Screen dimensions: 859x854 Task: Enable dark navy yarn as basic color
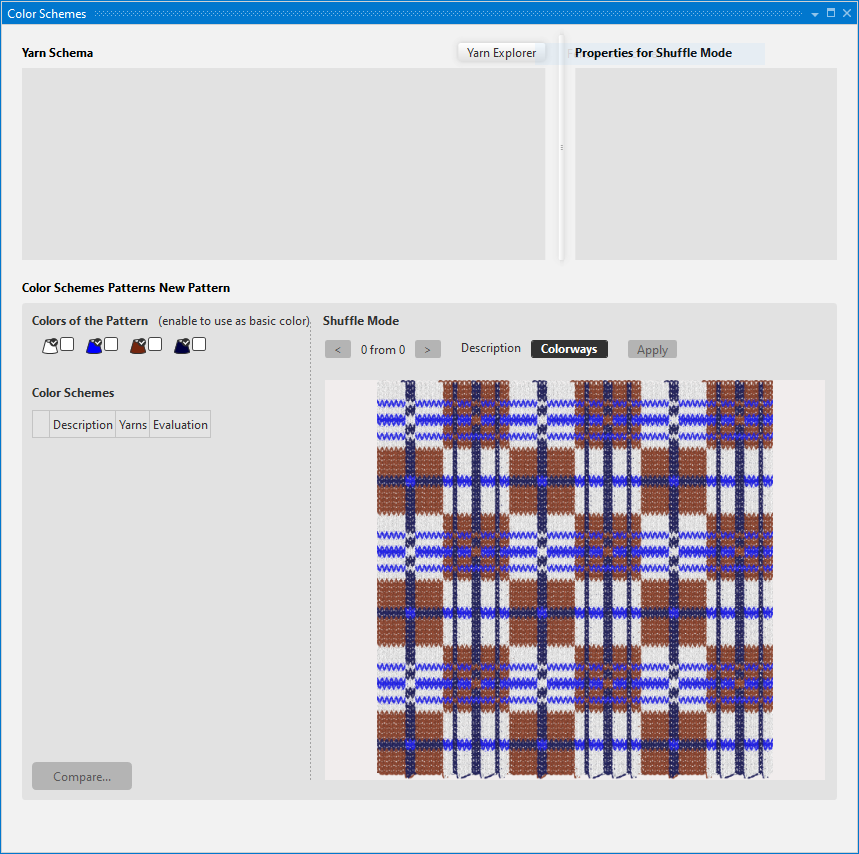(199, 344)
